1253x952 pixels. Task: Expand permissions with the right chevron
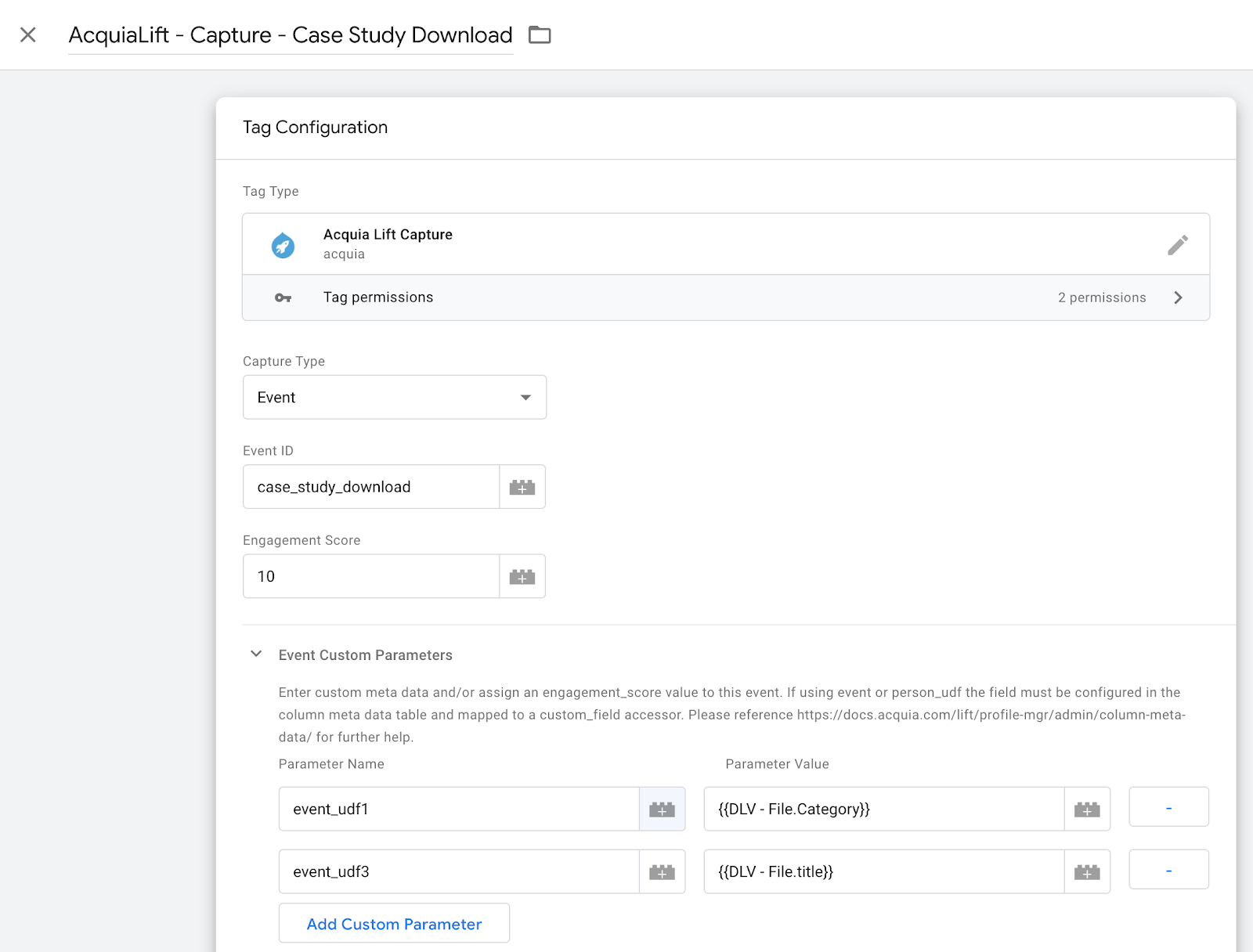point(1178,297)
